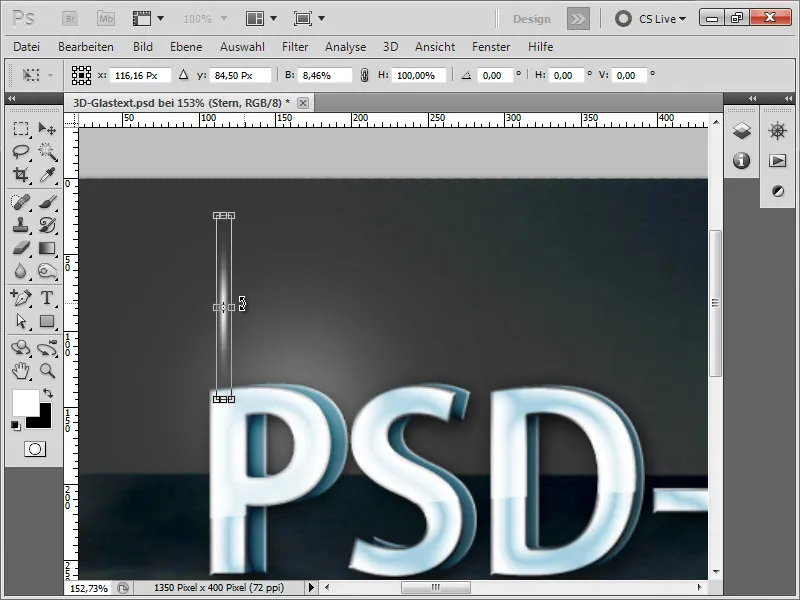Select the Magic Wand tool
This screenshot has height=600, width=800.
[47, 152]
